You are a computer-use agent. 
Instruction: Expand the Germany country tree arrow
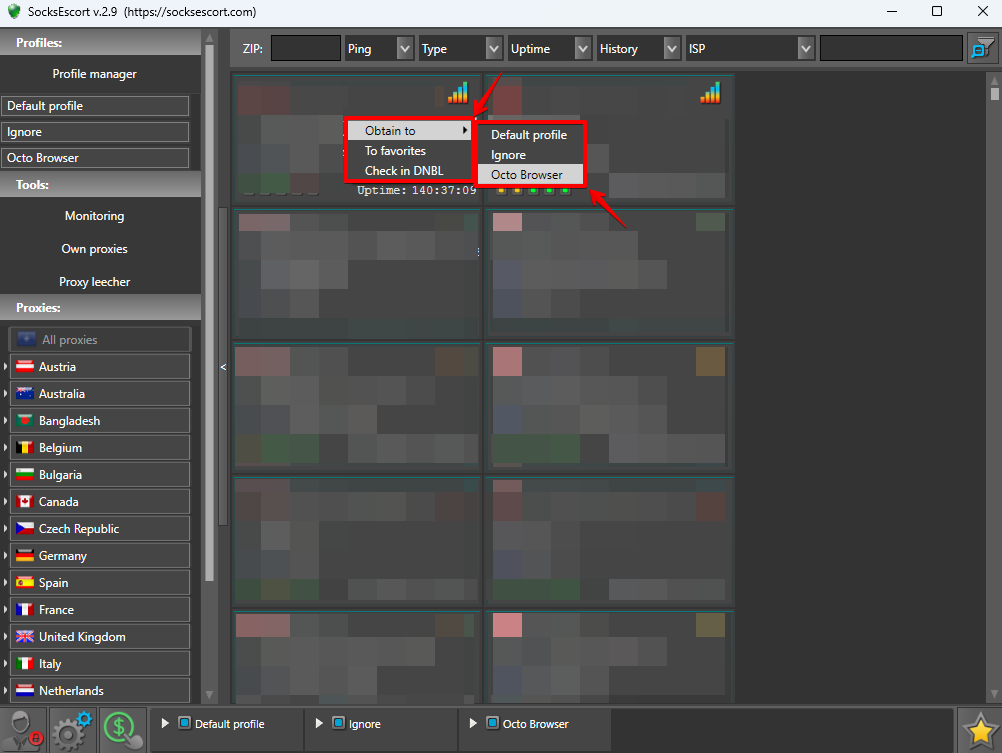click(5, 555)
